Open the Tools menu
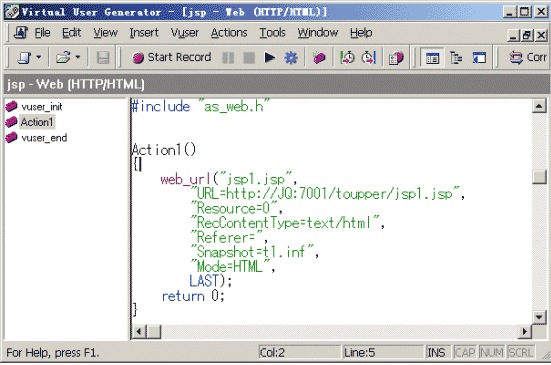551x365 pixels. coord(272,33)
